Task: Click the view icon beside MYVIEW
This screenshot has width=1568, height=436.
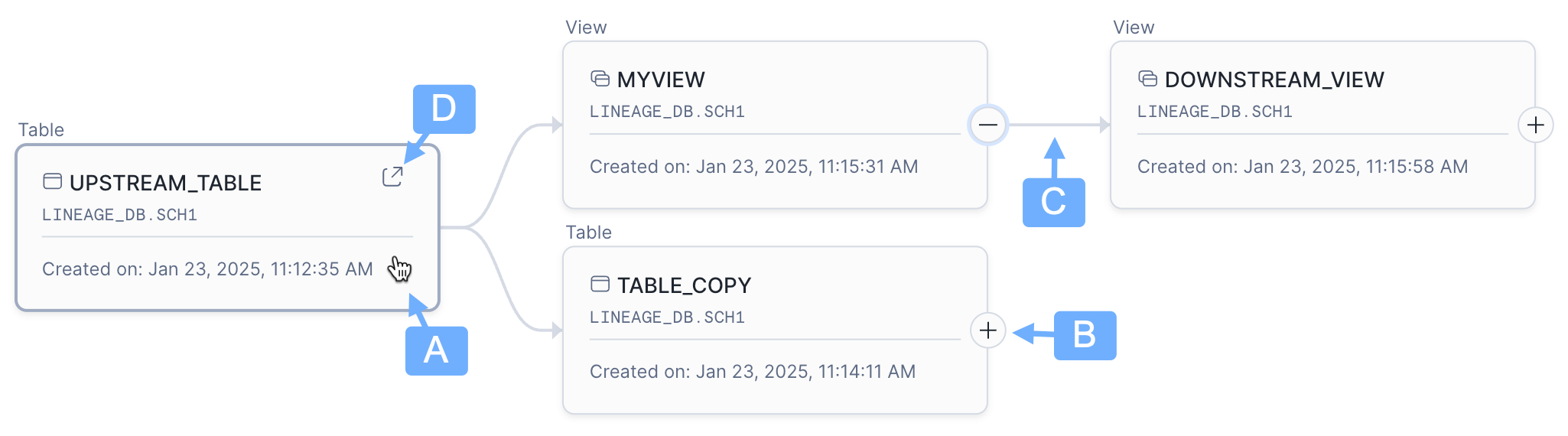Action: pos(600,79)
